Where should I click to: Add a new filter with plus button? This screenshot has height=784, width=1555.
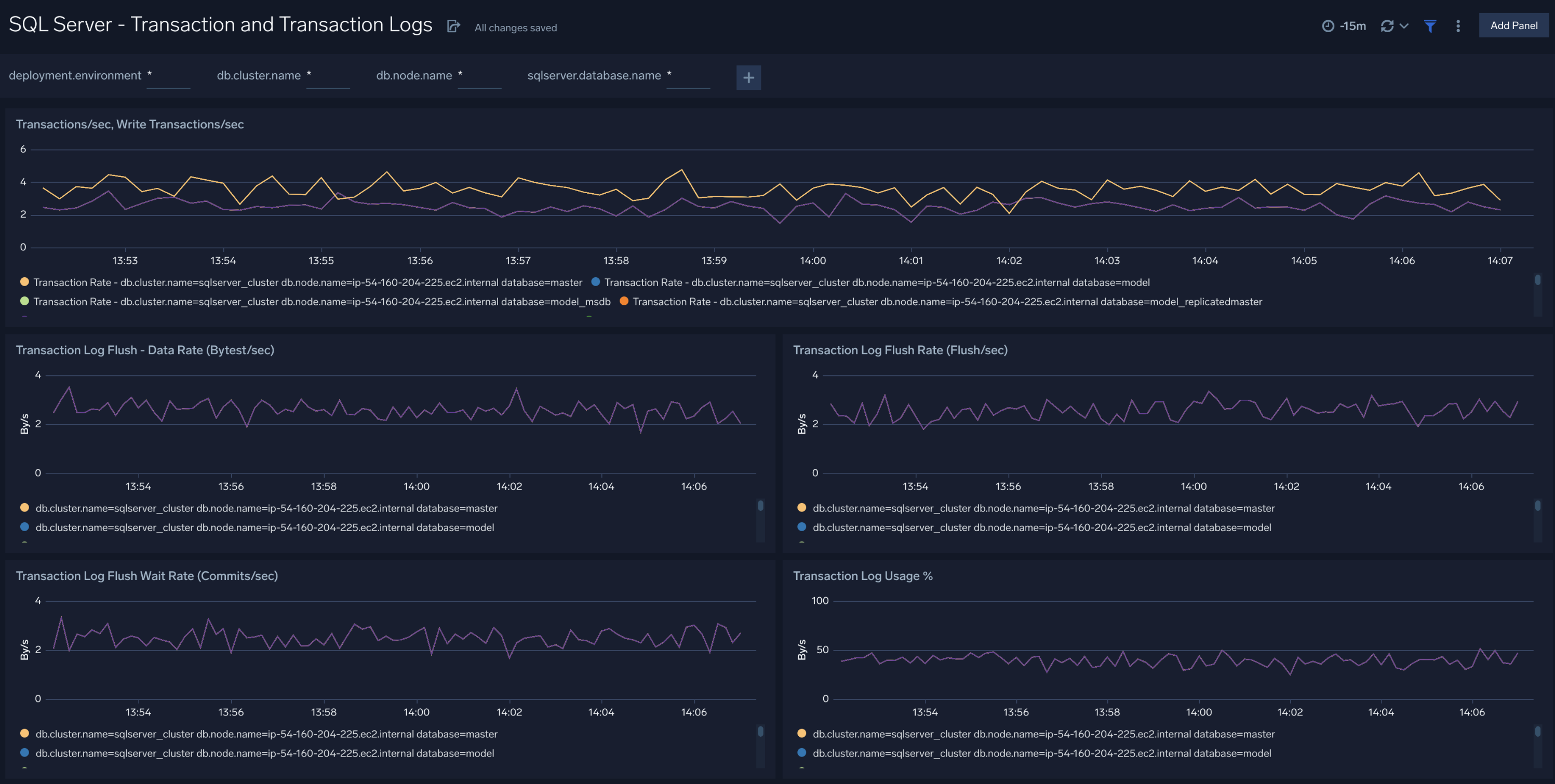(748, 77)
